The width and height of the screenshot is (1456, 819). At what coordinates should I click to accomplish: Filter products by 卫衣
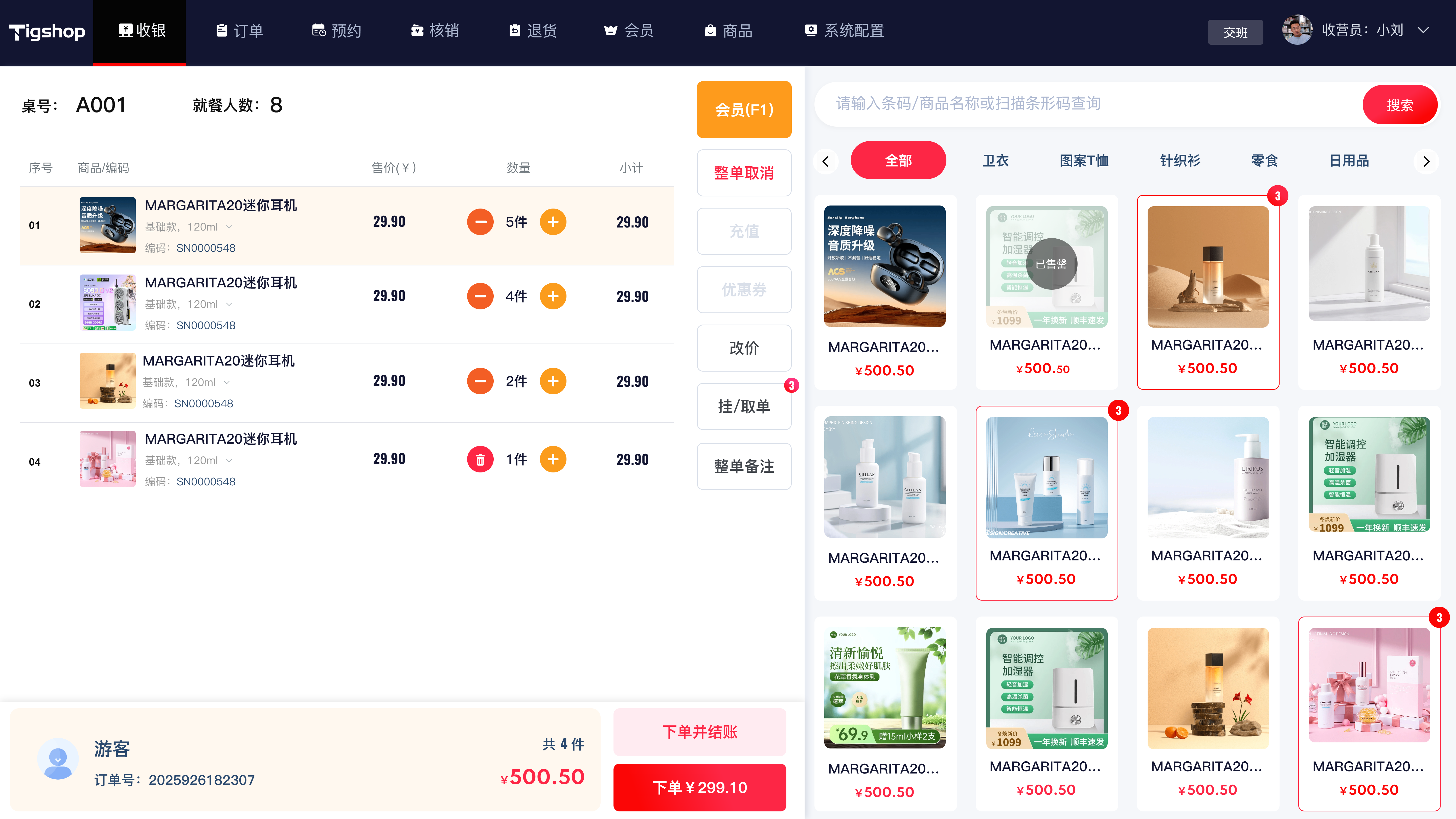[x=995, y=161]
